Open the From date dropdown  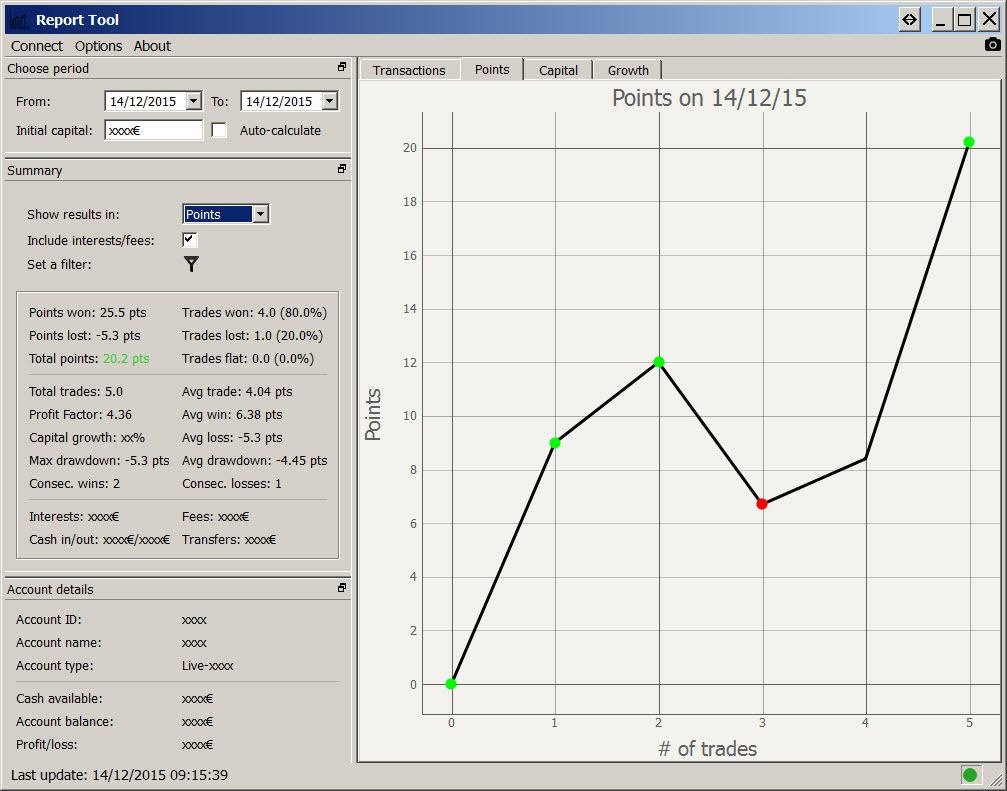(x=193, y=101)
